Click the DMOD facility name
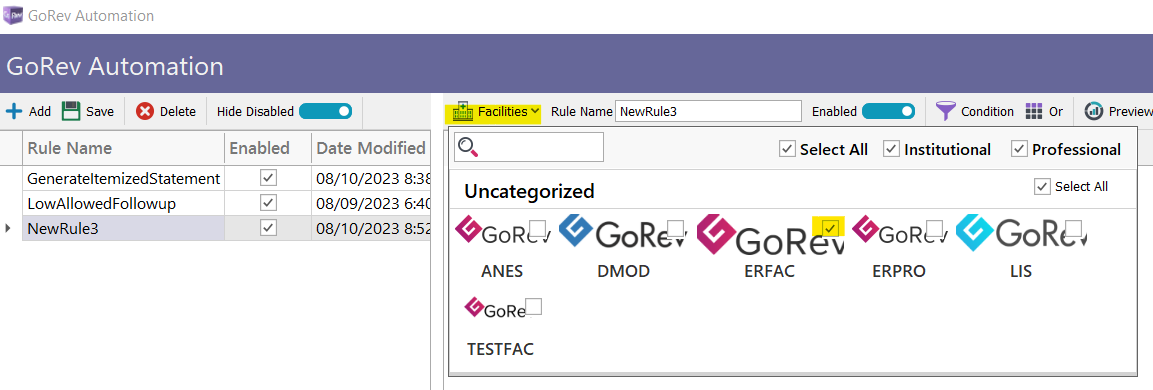 pyautogui.click(x=624, y=271)
